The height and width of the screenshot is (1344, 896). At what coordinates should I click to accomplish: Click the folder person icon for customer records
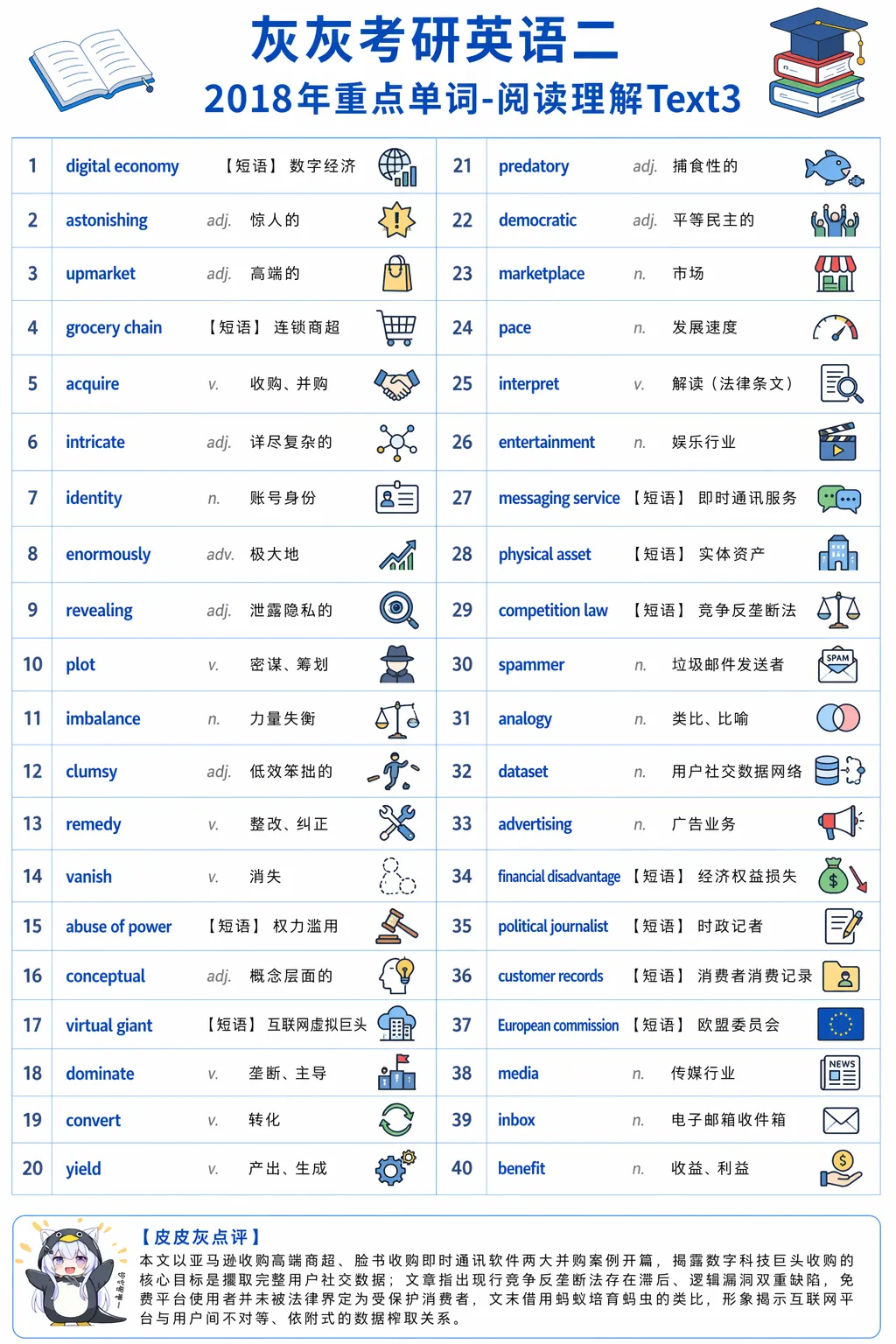pyautogui.click(x=841, y=976)
